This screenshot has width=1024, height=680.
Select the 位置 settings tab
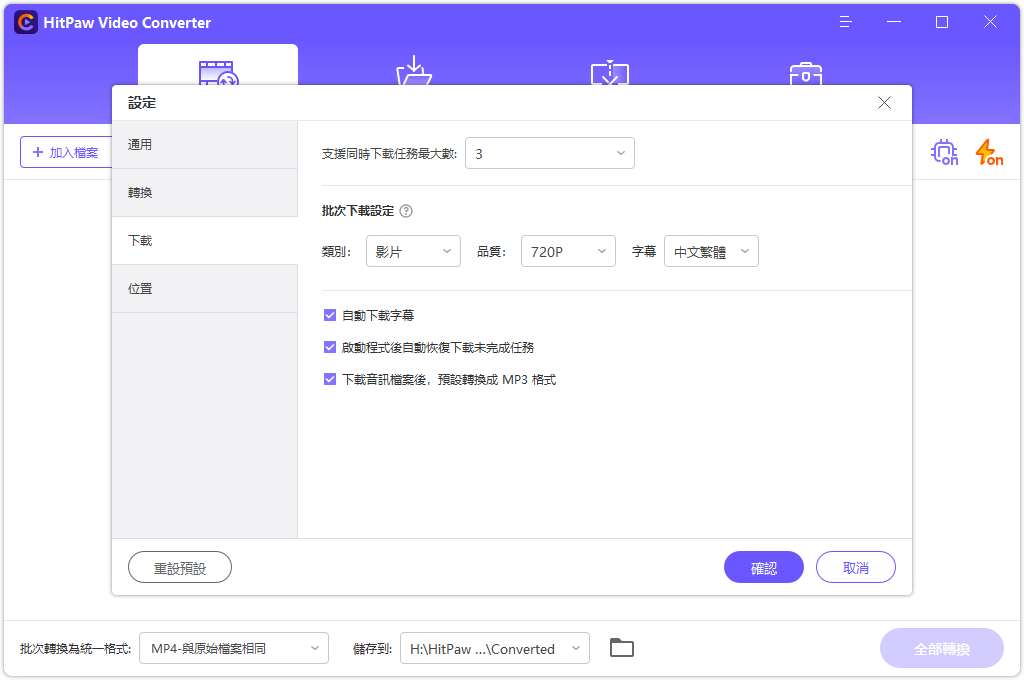click(x=205, y=289)
